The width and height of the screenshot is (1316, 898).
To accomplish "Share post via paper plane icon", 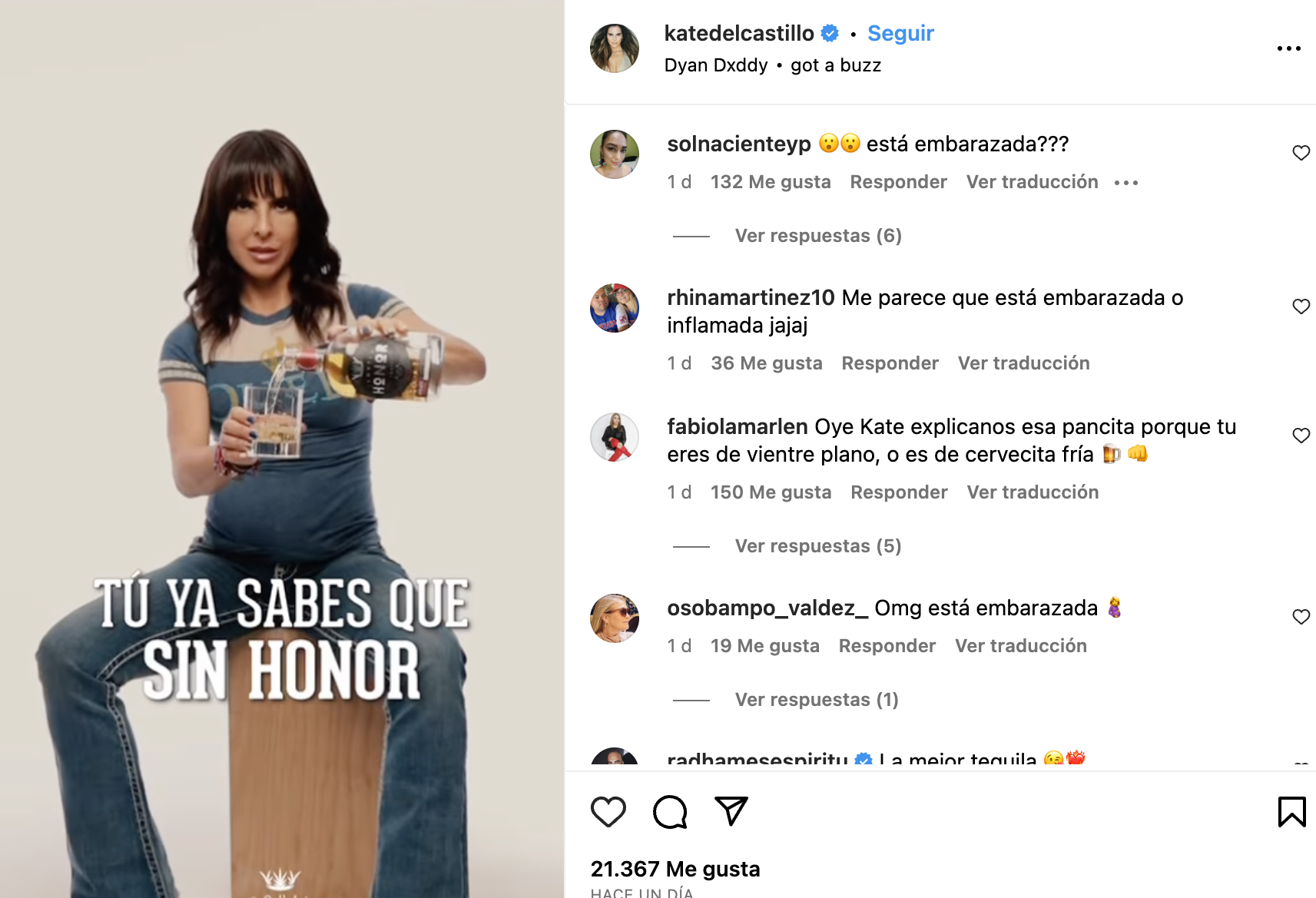I will pos(731,811).
